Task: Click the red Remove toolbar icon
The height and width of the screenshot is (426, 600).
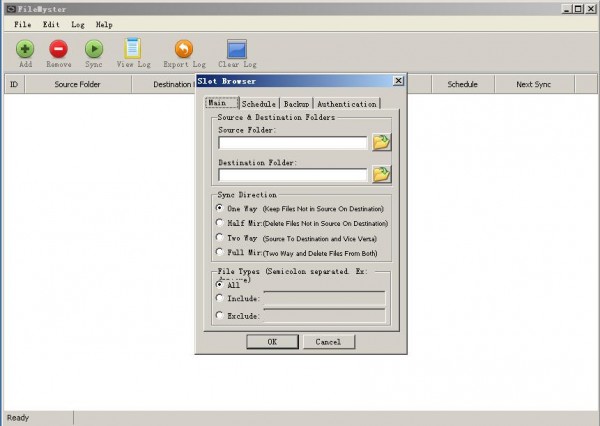Action: 59,48
